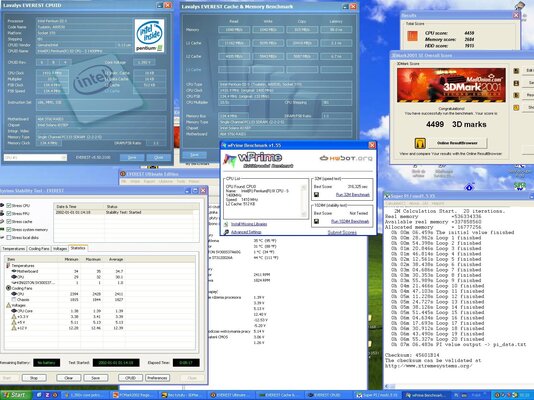
Task: Click the Intel Inside Pentium III logo
Action: tap(149, 35)
